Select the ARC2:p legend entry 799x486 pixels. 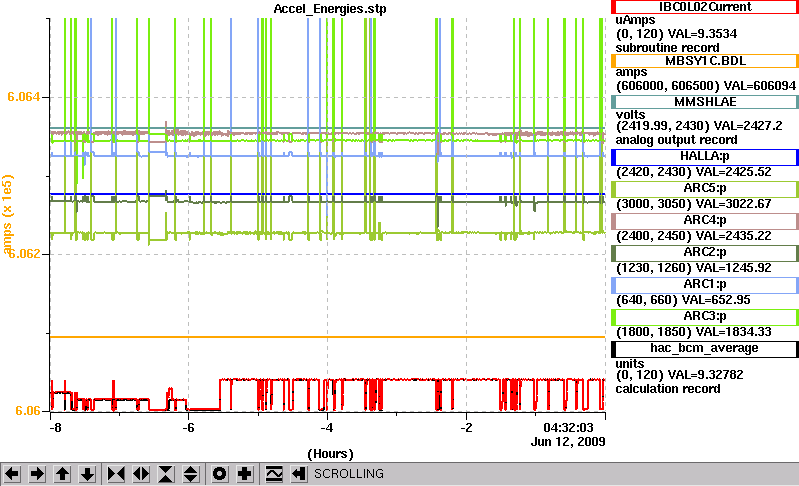pyautogui.click(x=705, y=253)
